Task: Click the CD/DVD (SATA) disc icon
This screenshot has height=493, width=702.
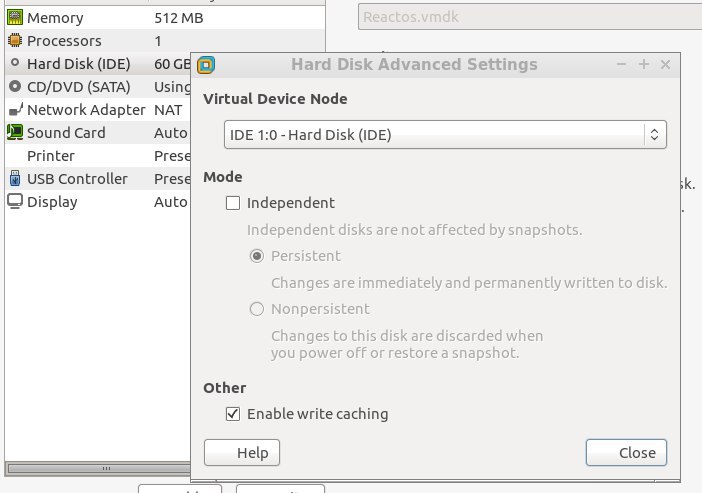Action: (15, 87)
